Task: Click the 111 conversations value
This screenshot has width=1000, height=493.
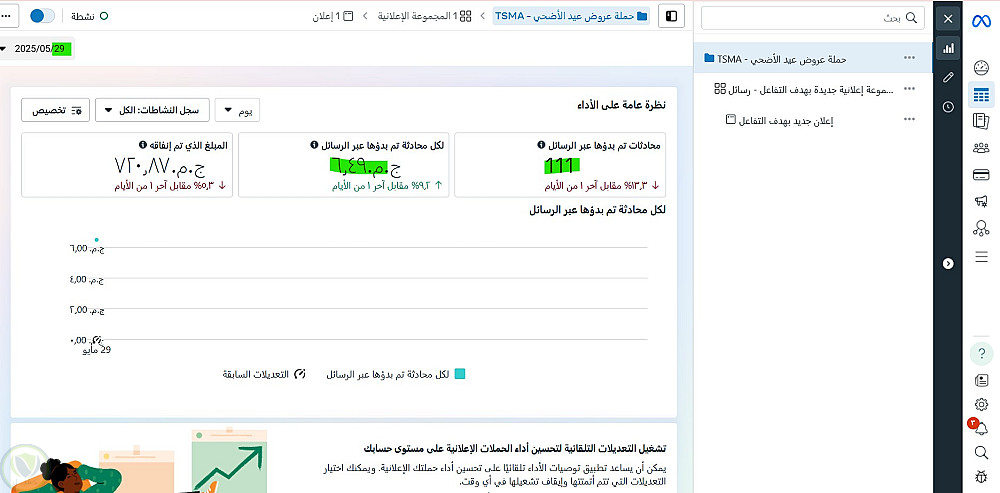Action: [562, 166]
